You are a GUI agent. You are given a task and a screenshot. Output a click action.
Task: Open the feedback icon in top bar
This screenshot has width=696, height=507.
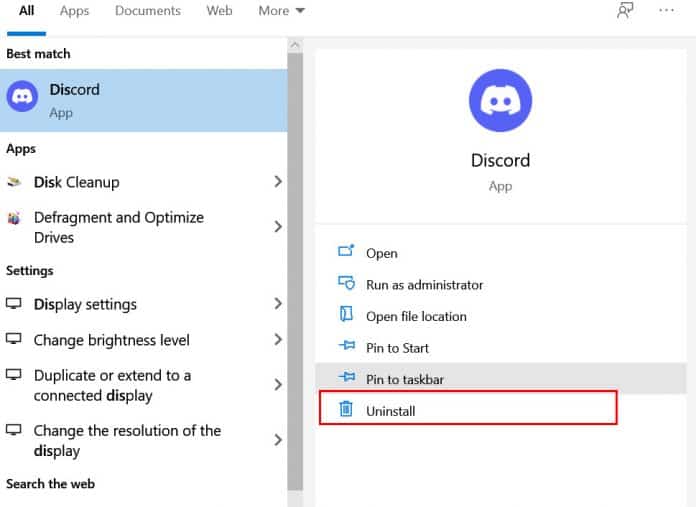(x=625, y=11)
